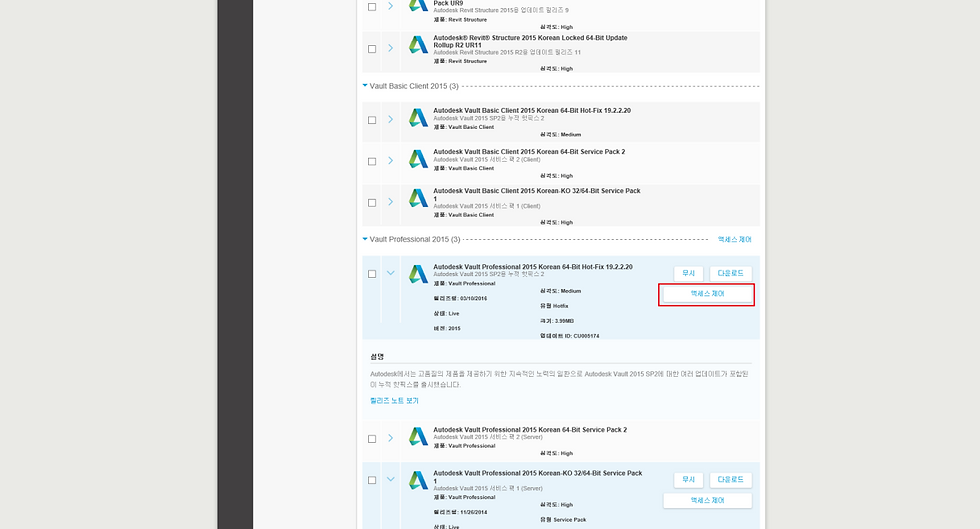
Task: Open the 릴리즈 노트 보기 link
Action: [x=394, y=401]
